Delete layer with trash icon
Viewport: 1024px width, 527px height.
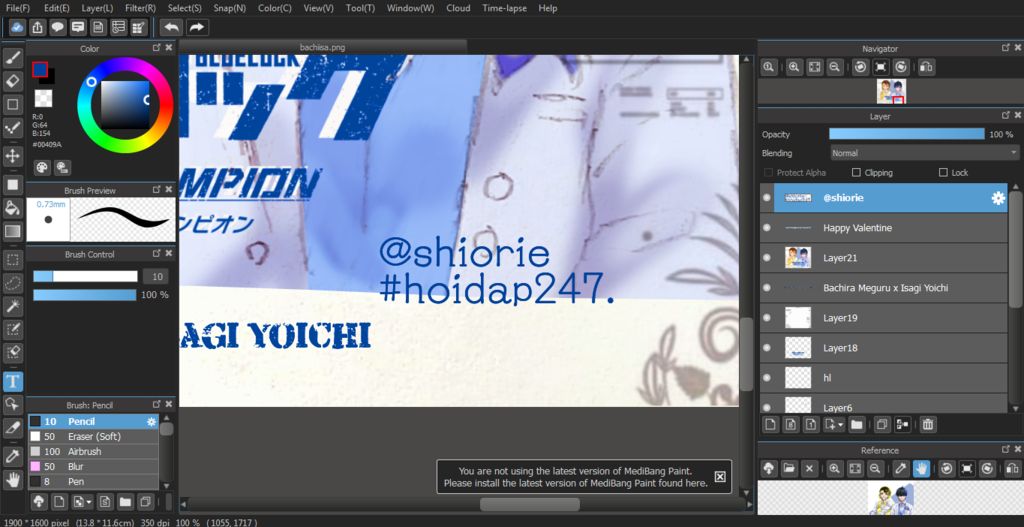[927, 425]
